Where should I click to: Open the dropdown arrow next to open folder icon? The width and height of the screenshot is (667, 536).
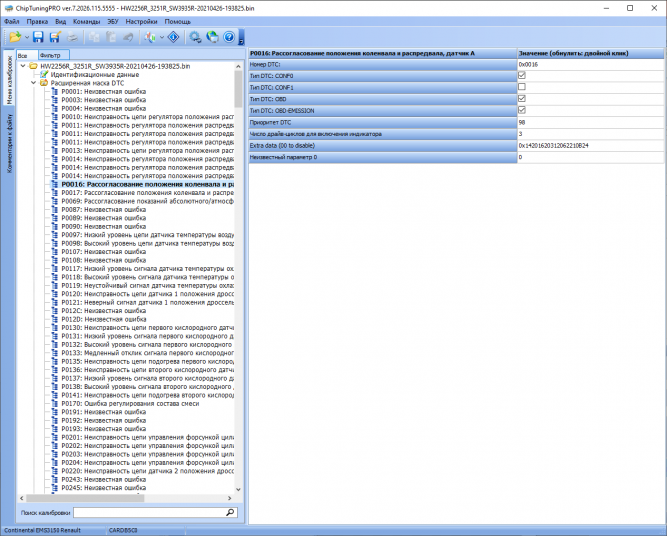click(27, 37)
